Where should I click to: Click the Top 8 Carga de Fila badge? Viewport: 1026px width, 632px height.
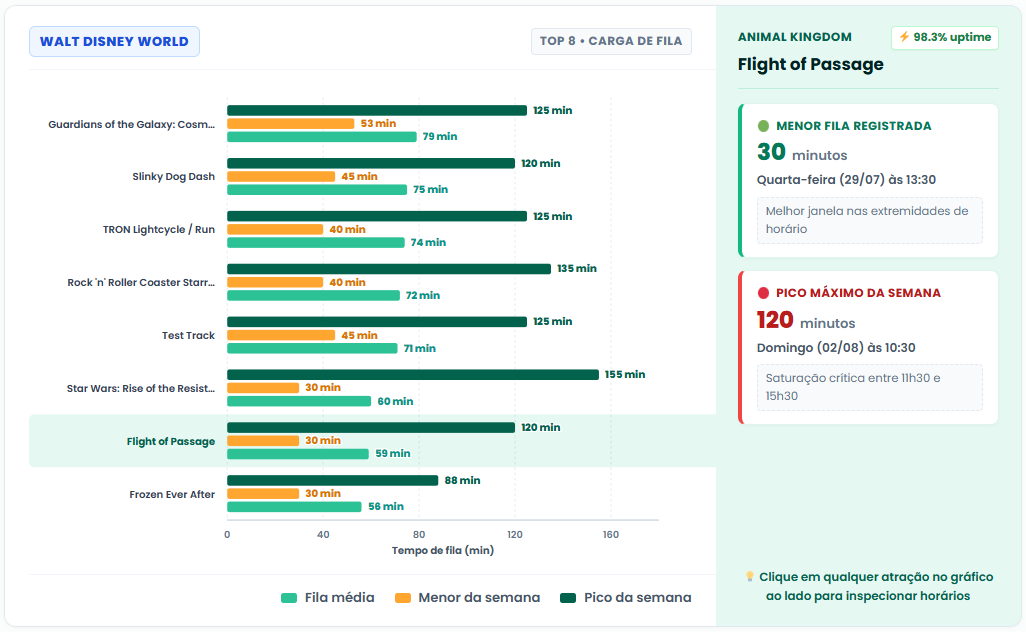tap(611, 41)
